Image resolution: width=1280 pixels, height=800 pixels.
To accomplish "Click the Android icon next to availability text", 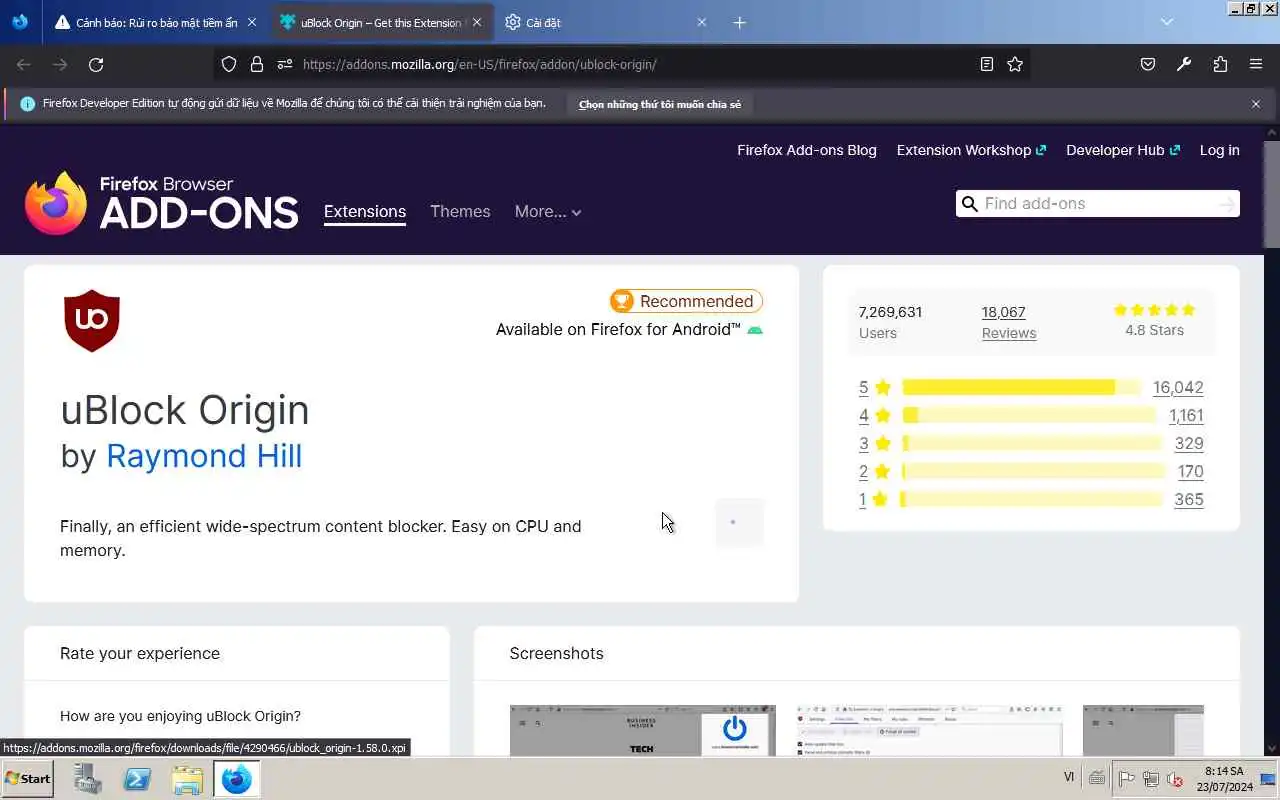I will click(x=755, y=330).
